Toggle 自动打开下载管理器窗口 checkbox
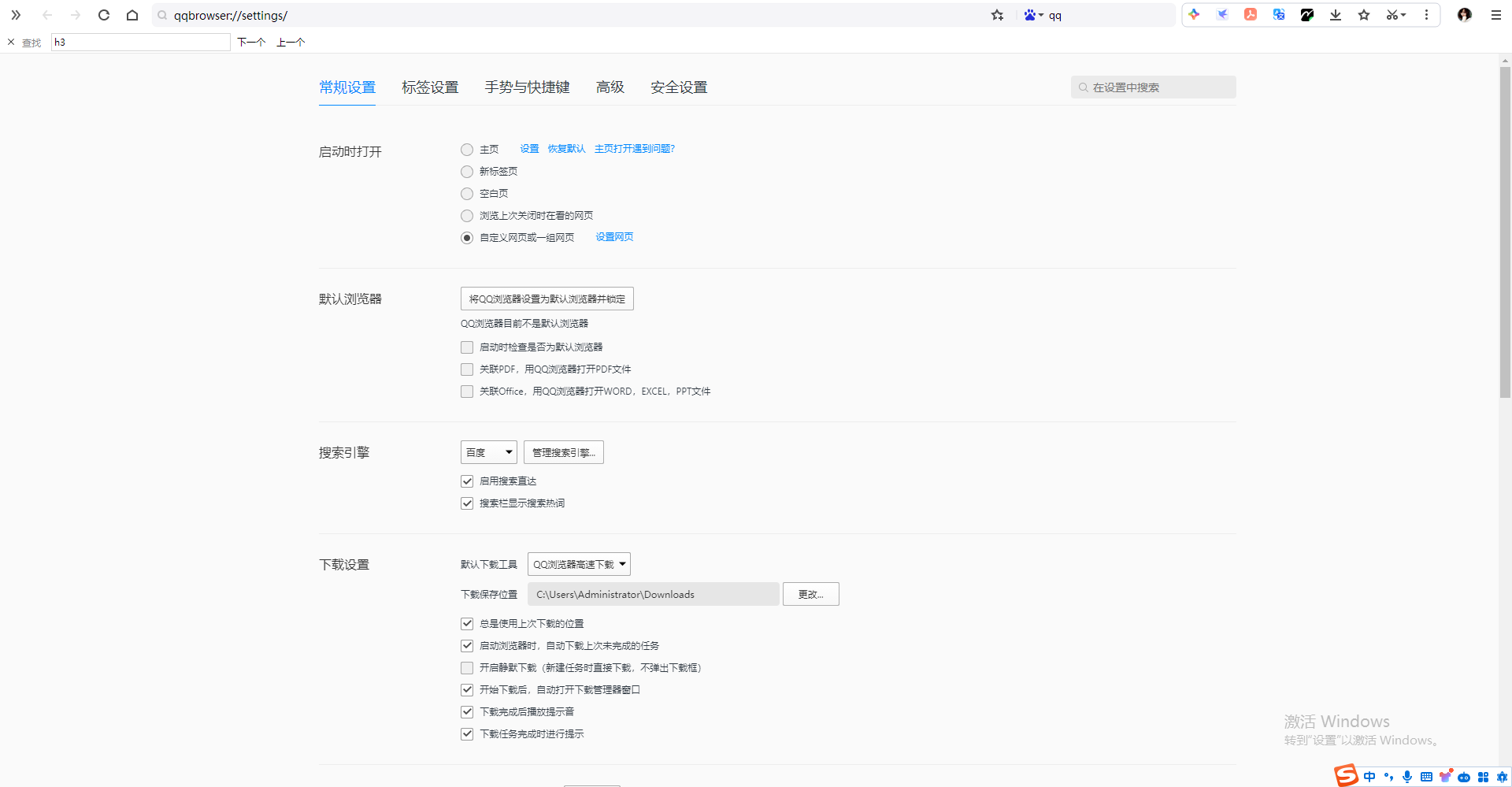 (467, 690)
